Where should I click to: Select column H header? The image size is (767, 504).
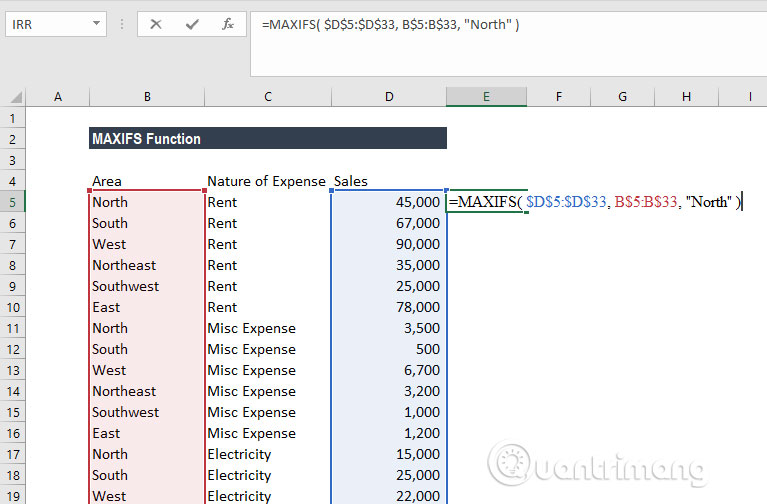point(686,97)
